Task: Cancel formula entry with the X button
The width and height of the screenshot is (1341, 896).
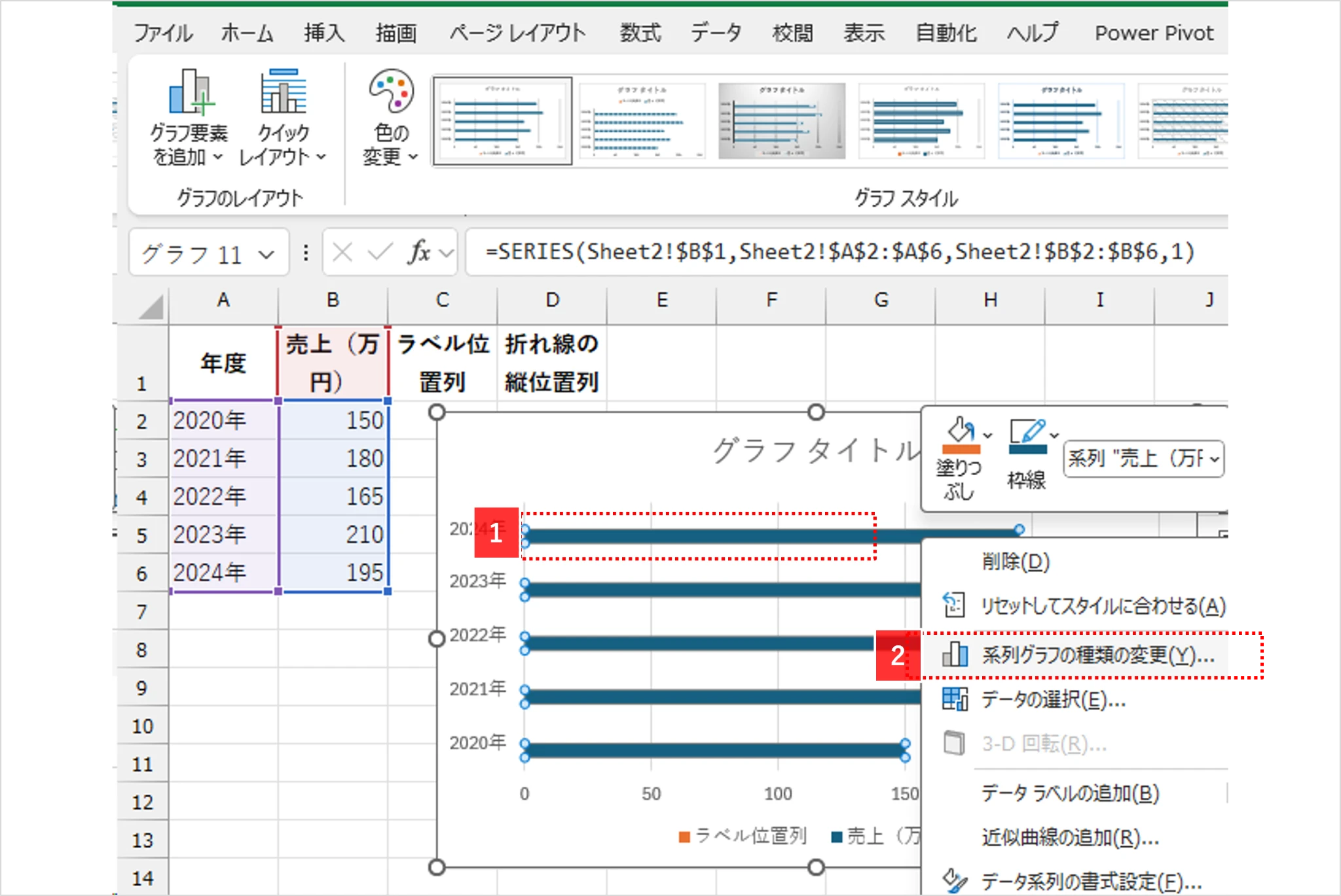Action: (x=343, y=253)
